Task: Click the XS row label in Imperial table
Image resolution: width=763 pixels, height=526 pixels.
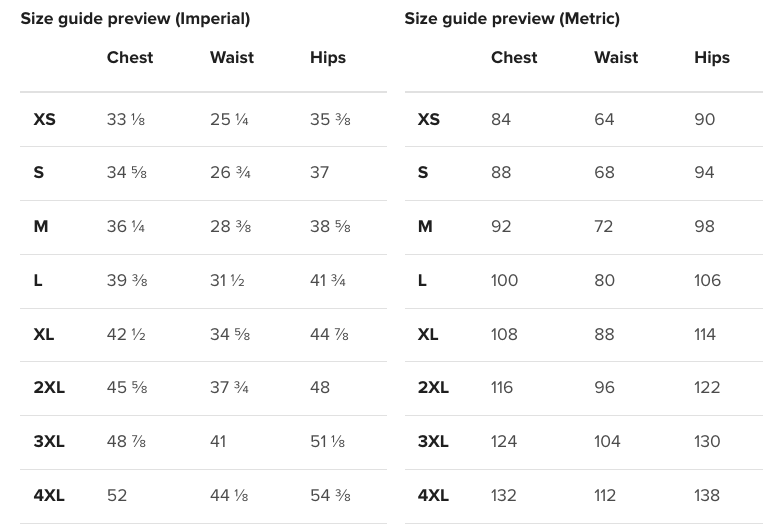Action: pos(44,119)
